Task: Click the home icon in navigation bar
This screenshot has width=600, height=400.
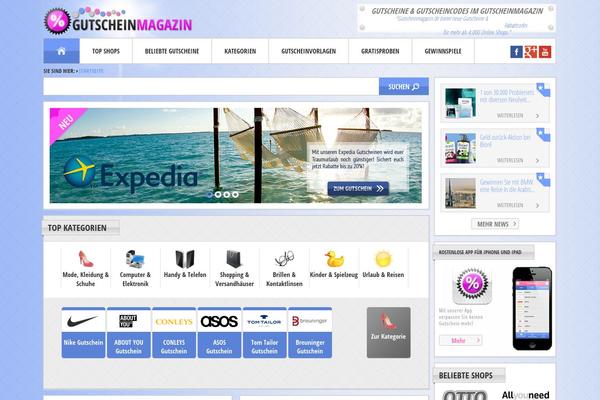Action: tap(61, 51)
